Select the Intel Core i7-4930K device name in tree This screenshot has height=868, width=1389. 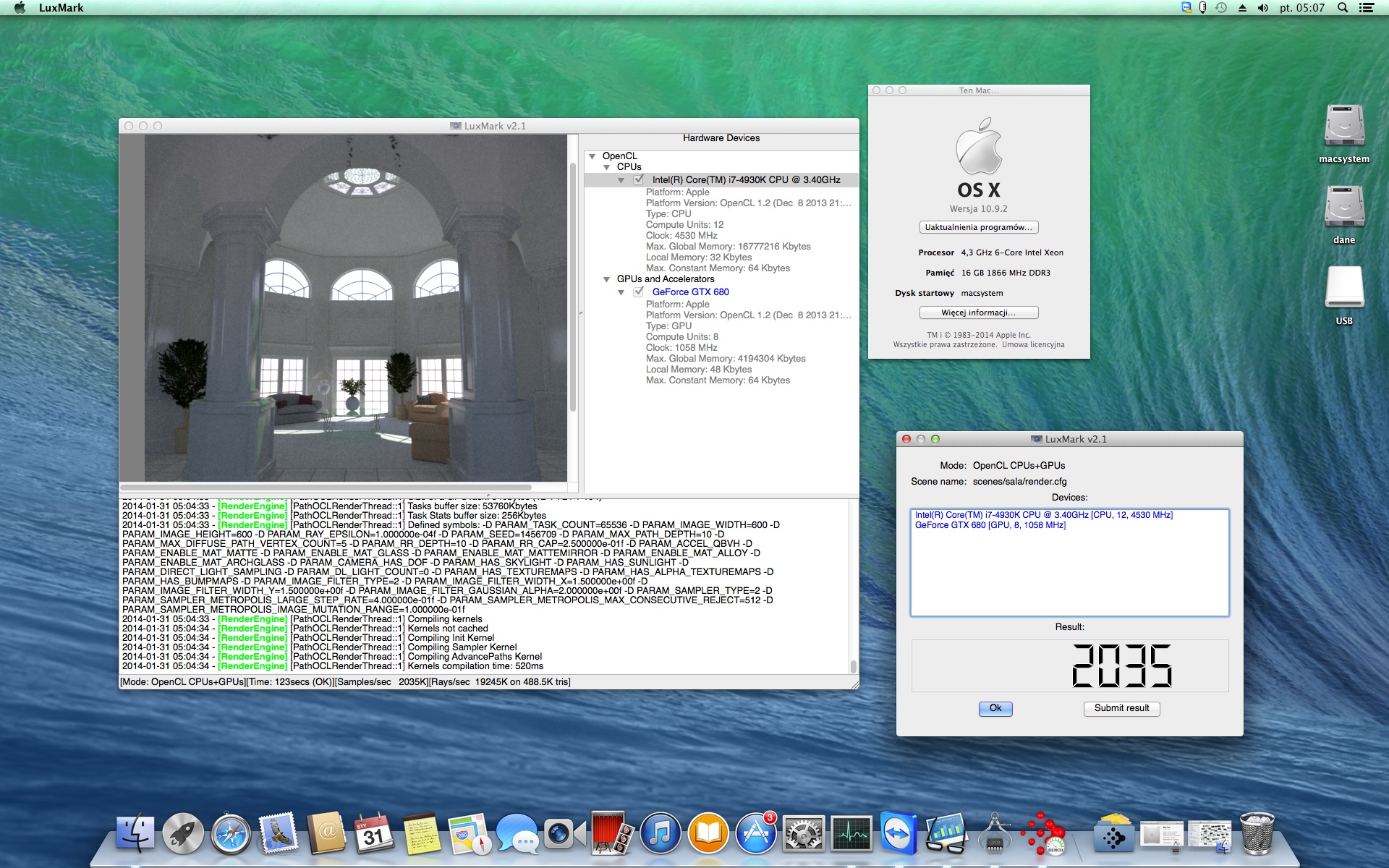point(746,179)
